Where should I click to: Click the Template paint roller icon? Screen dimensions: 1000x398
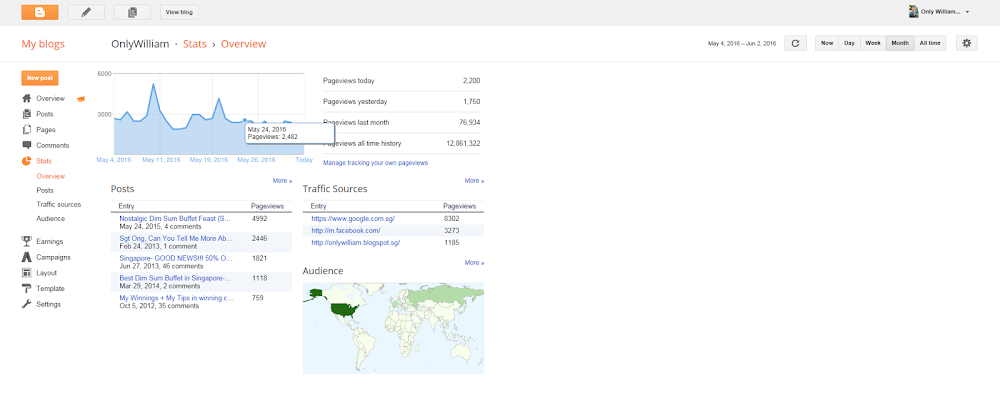click(x=26, y=288)
